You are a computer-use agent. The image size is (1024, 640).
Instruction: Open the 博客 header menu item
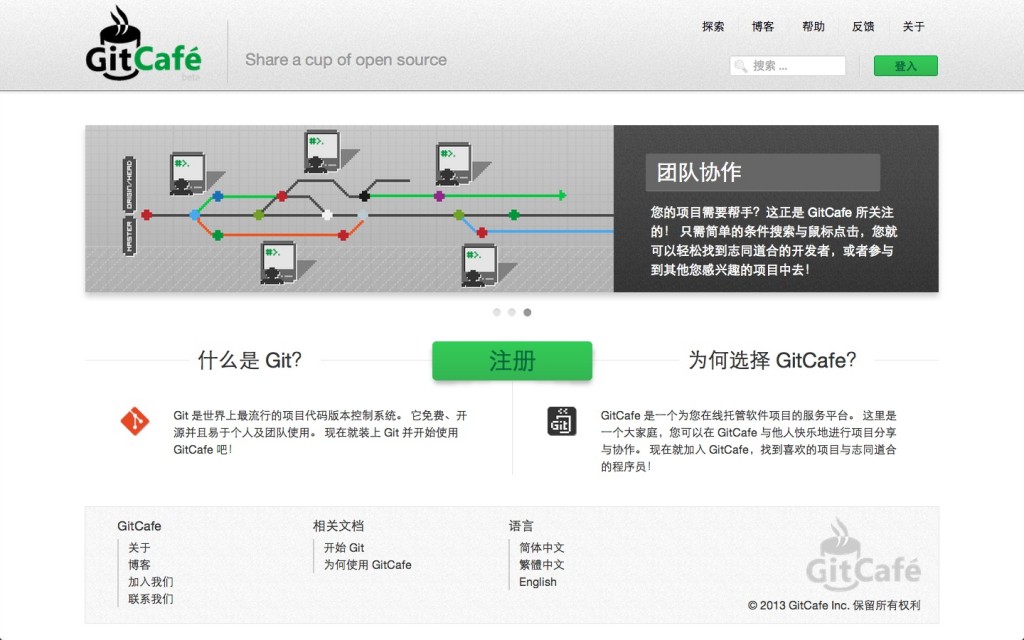(x=763, y=27)
